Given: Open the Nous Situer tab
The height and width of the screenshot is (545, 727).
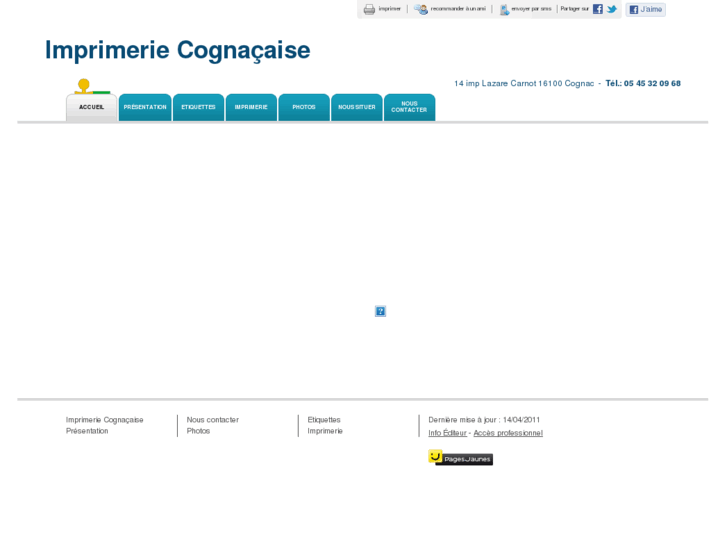Looking at the screenshot, I should pos(357,107).
